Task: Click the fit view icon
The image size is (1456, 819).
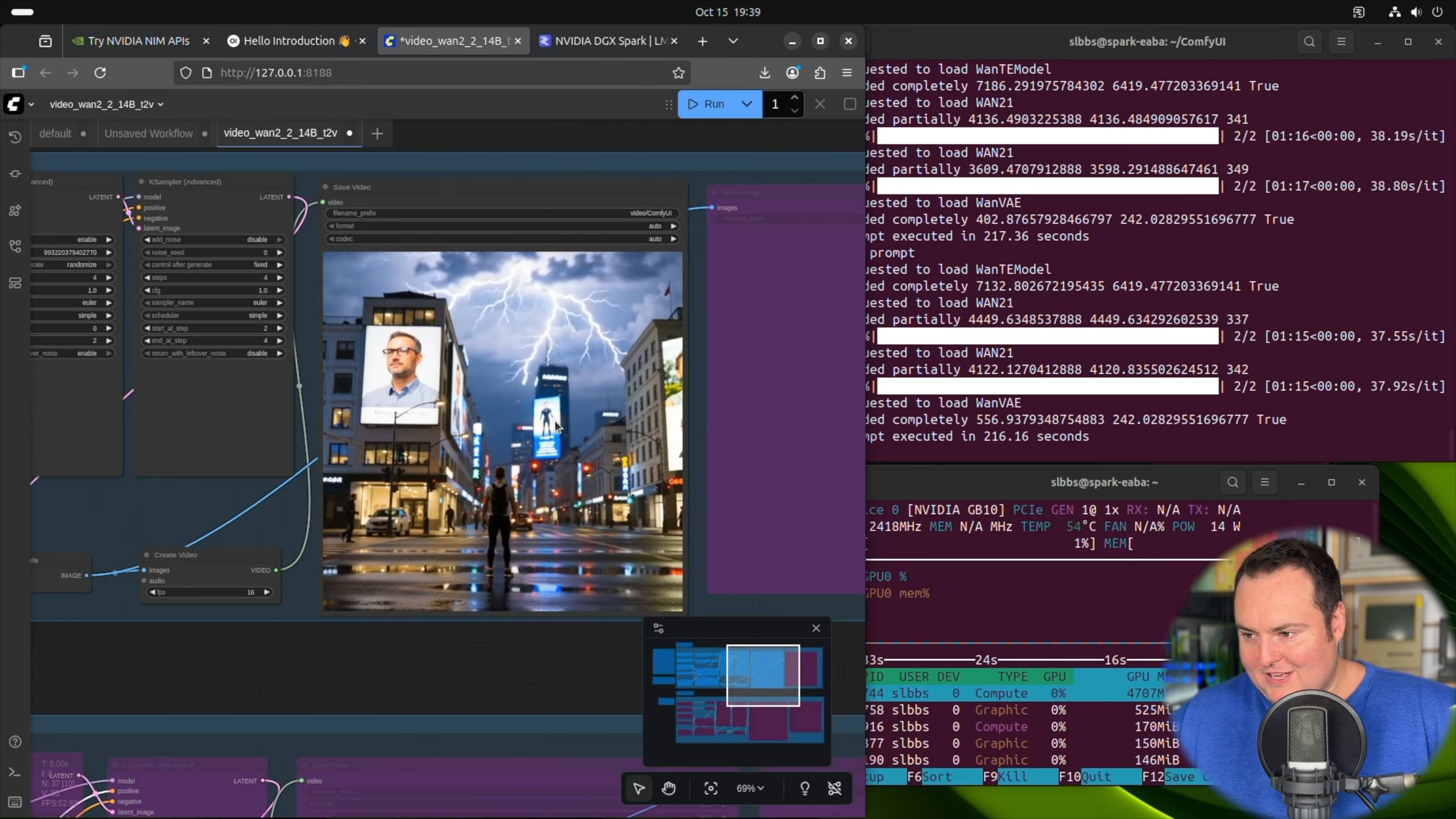Action: coord(710,788)
